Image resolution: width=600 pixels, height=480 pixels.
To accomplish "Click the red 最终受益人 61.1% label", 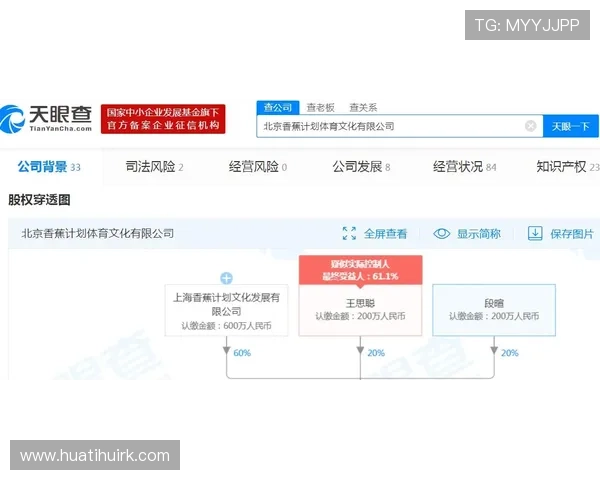I will point(360,270).
